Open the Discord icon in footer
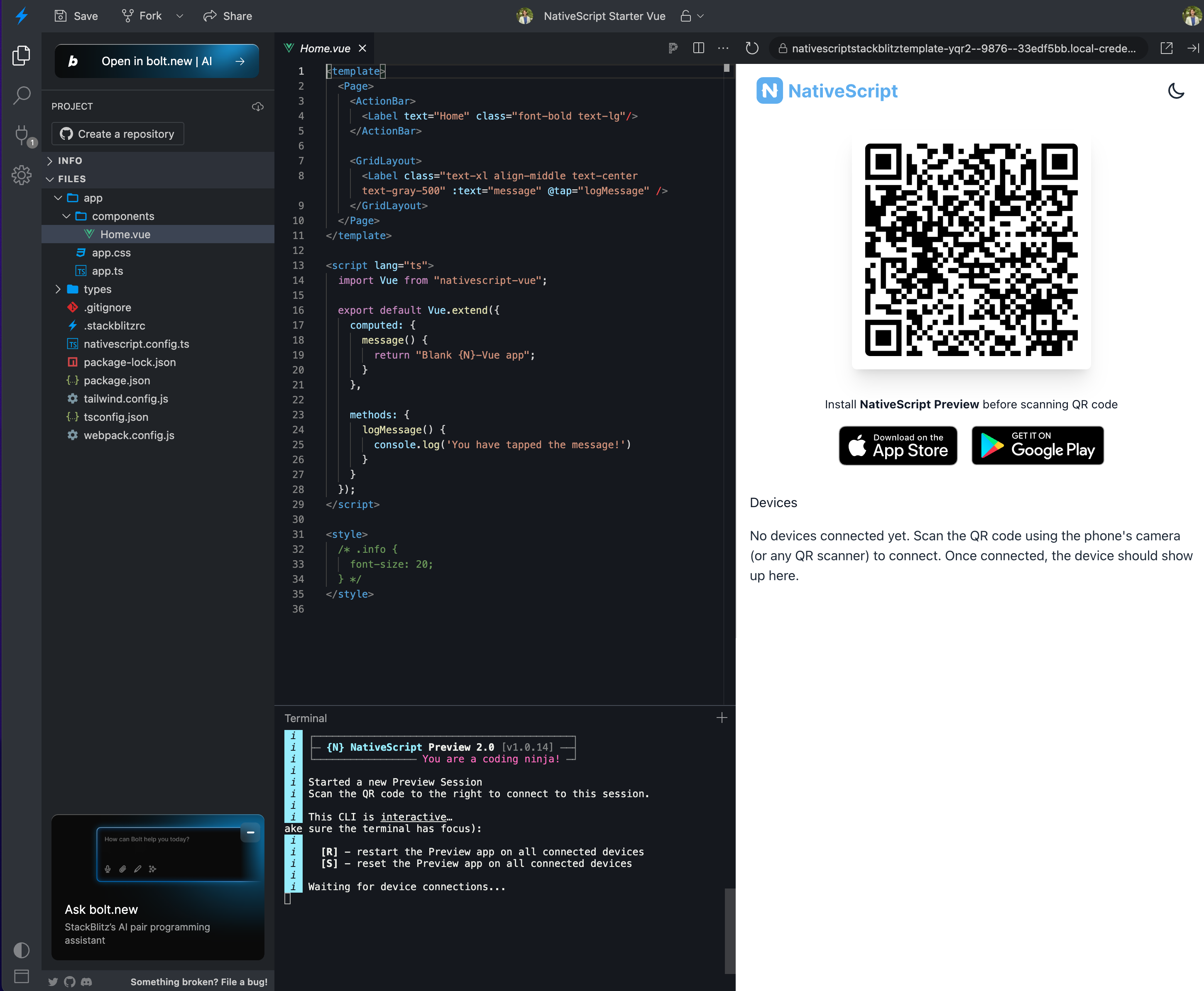Screen dimensions: 1204x991 click(86, 981)
